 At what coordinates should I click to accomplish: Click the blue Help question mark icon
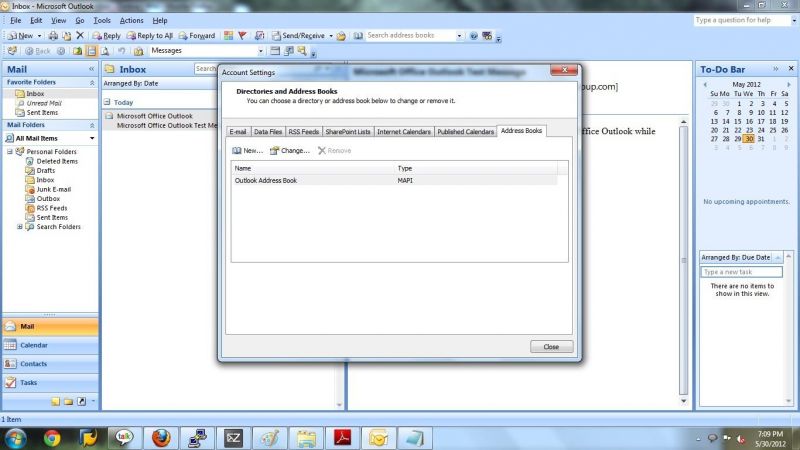[x=473, y=36]
